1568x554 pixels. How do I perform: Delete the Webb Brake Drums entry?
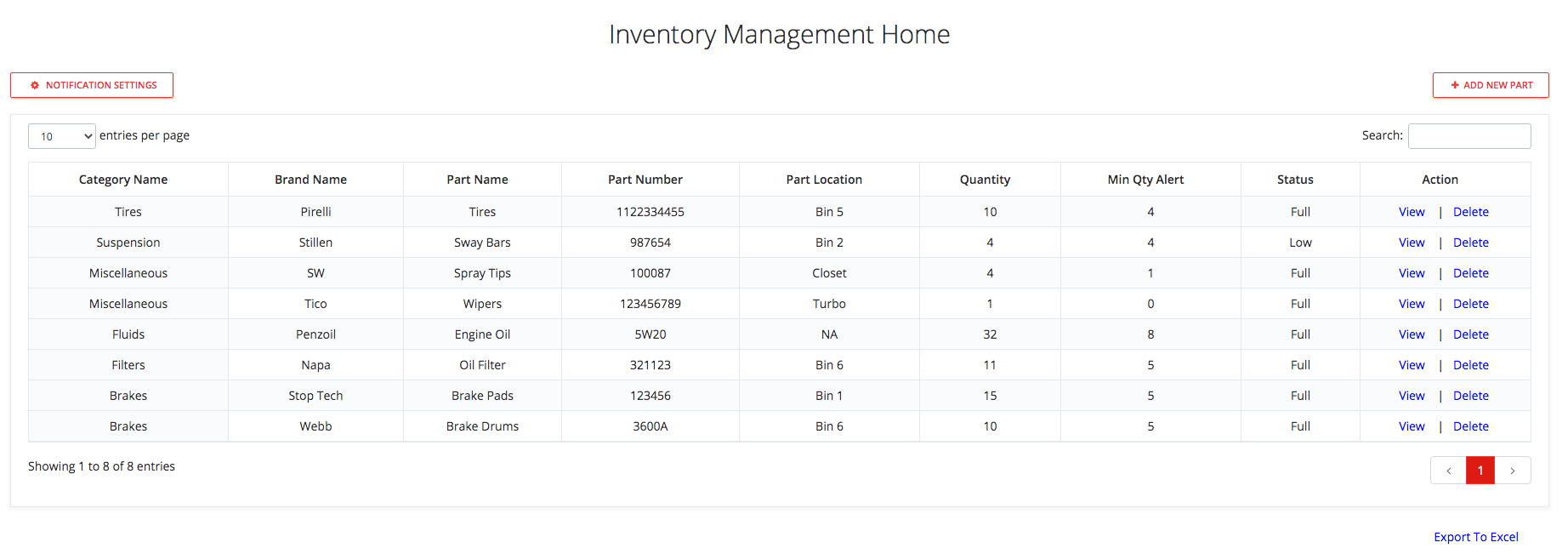pos(1470,426)
